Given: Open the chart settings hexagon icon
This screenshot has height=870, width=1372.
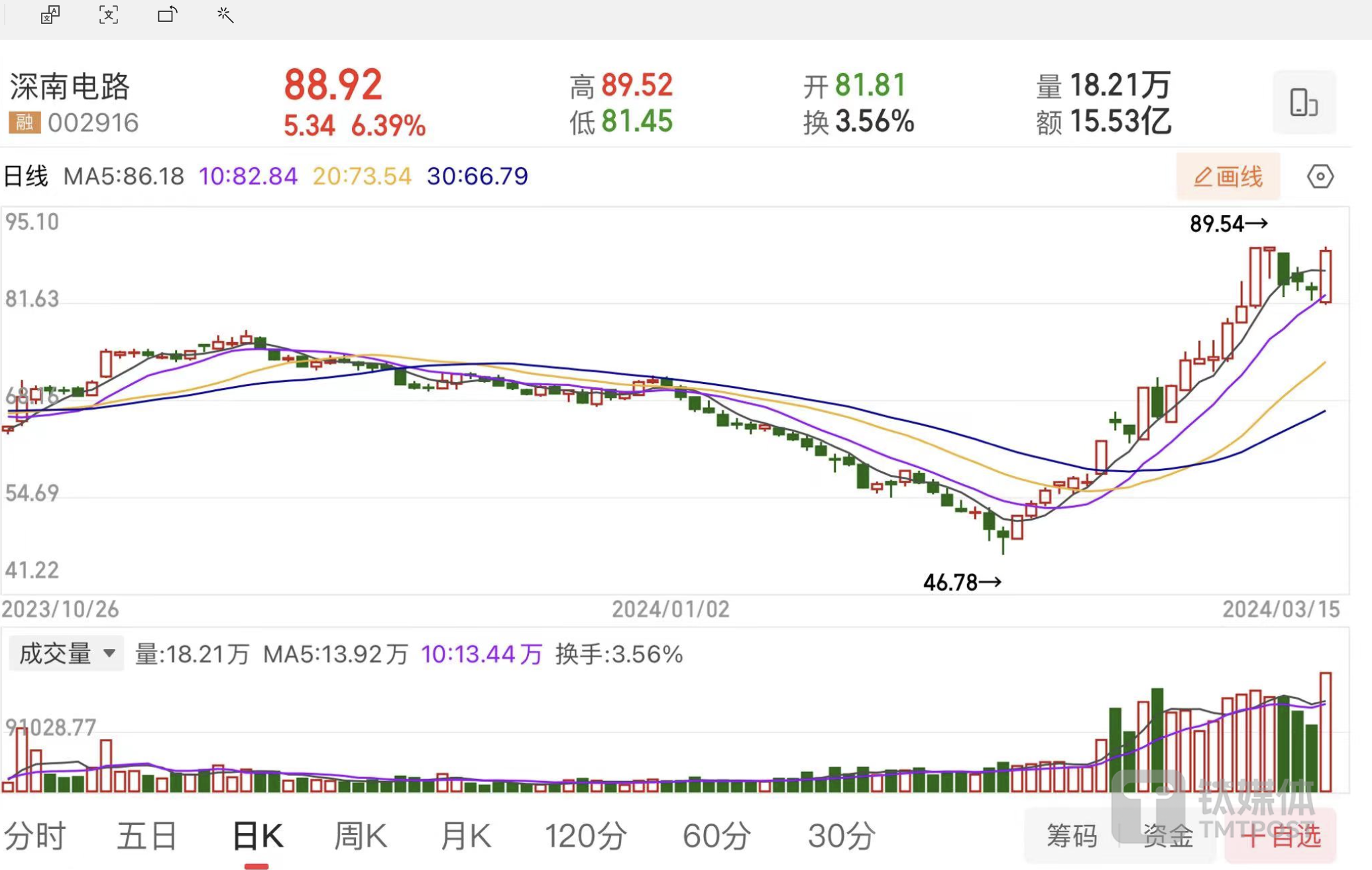Looking at the screenshot, I should pos(1320,176).
